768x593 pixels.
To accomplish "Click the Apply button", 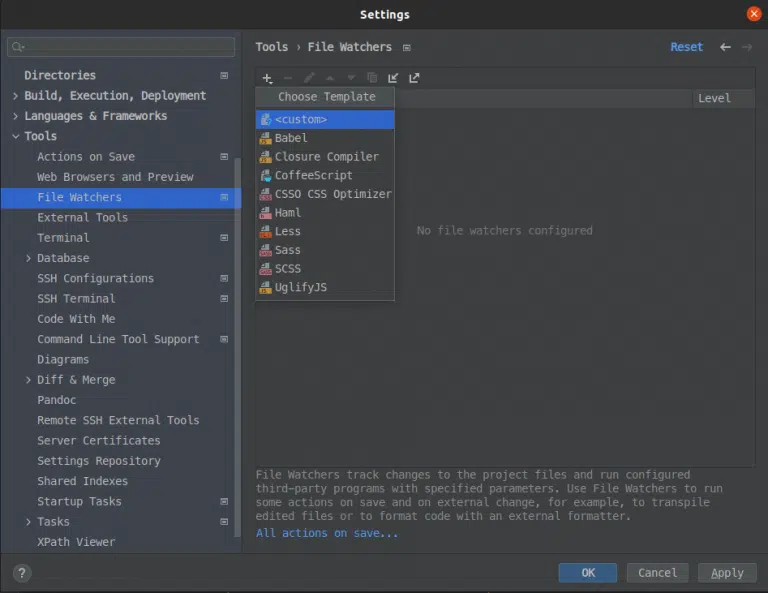I will tap(727, 573).
